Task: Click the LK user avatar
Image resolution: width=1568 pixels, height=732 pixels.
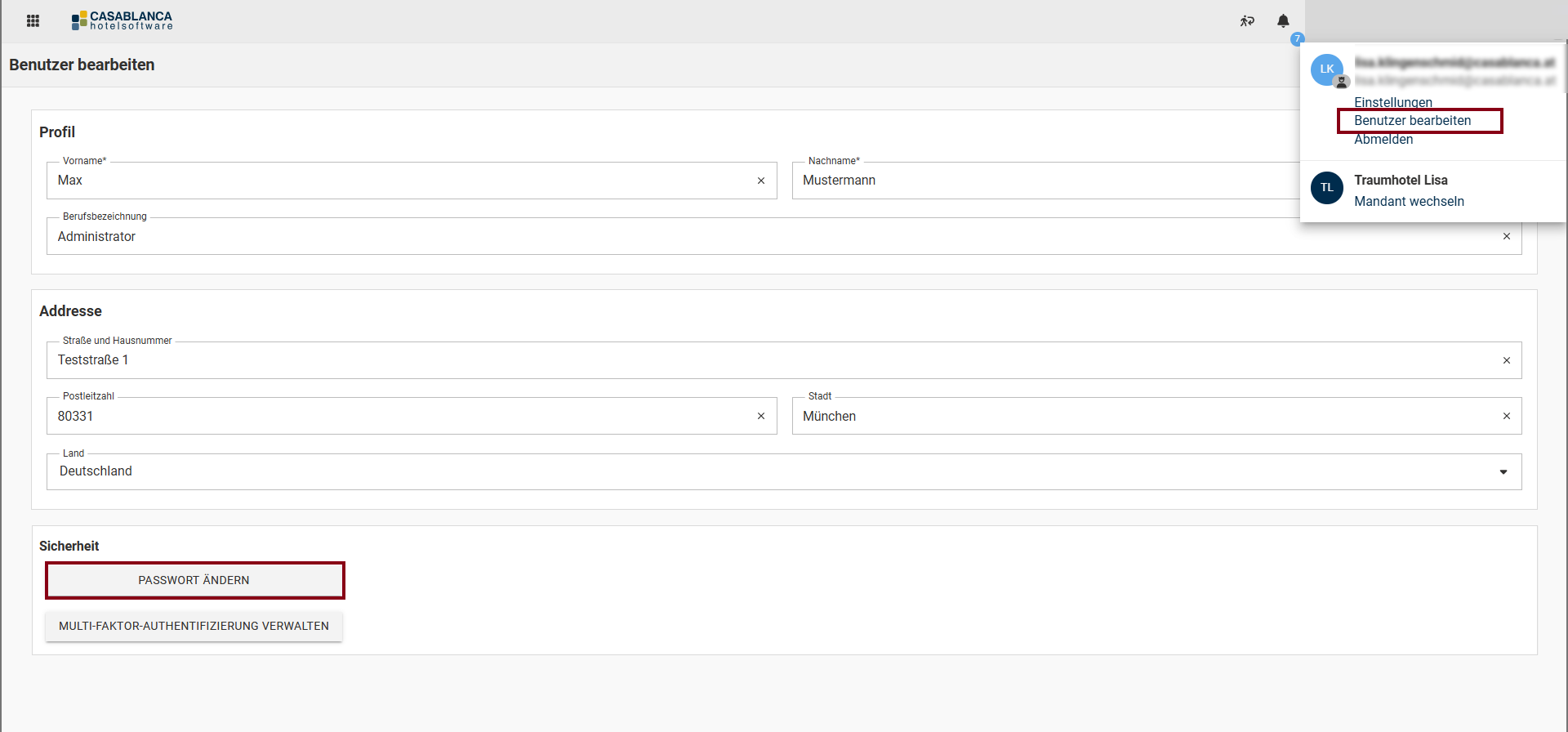Action: 1326,69
